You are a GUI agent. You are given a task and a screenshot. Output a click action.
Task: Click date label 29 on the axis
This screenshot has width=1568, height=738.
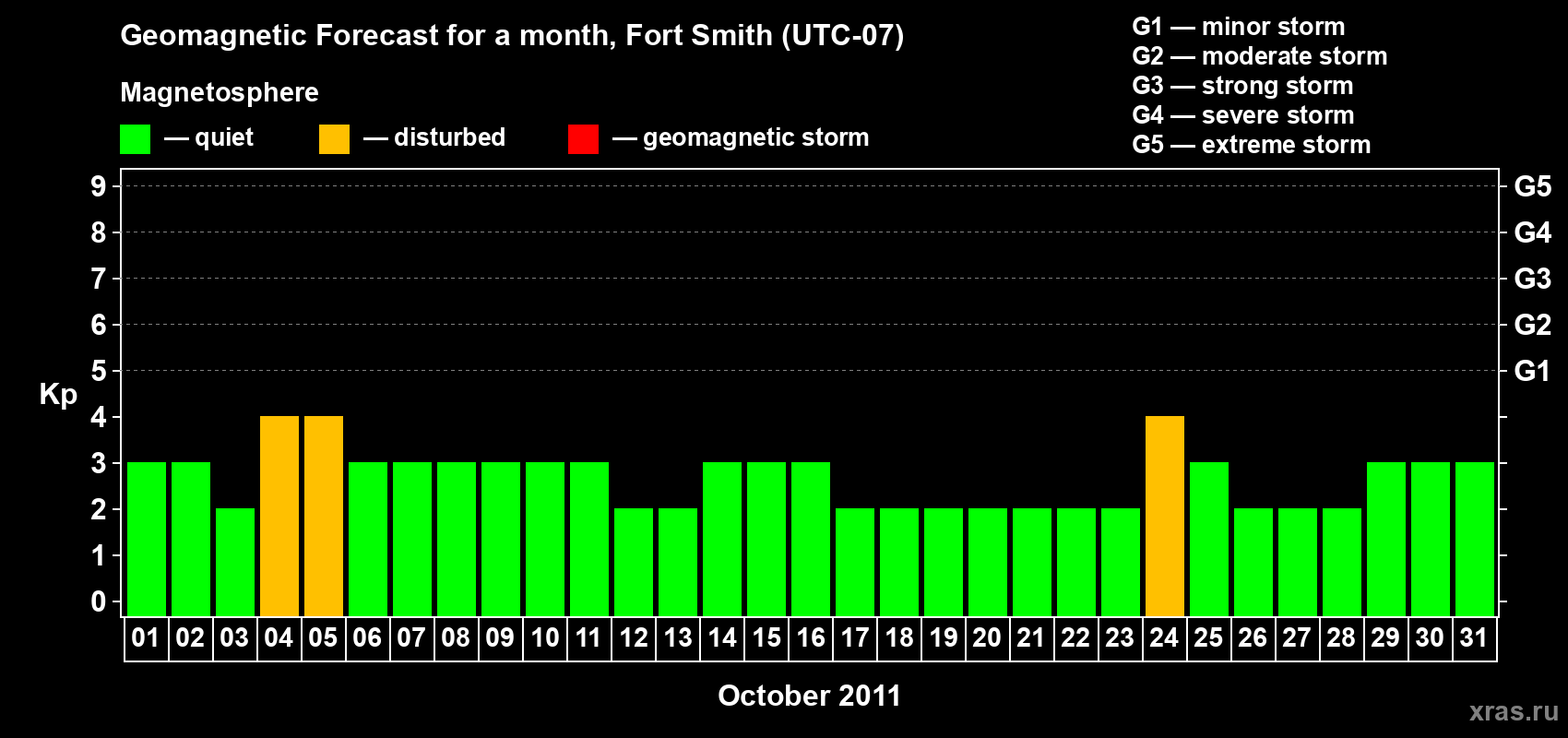1385,638
